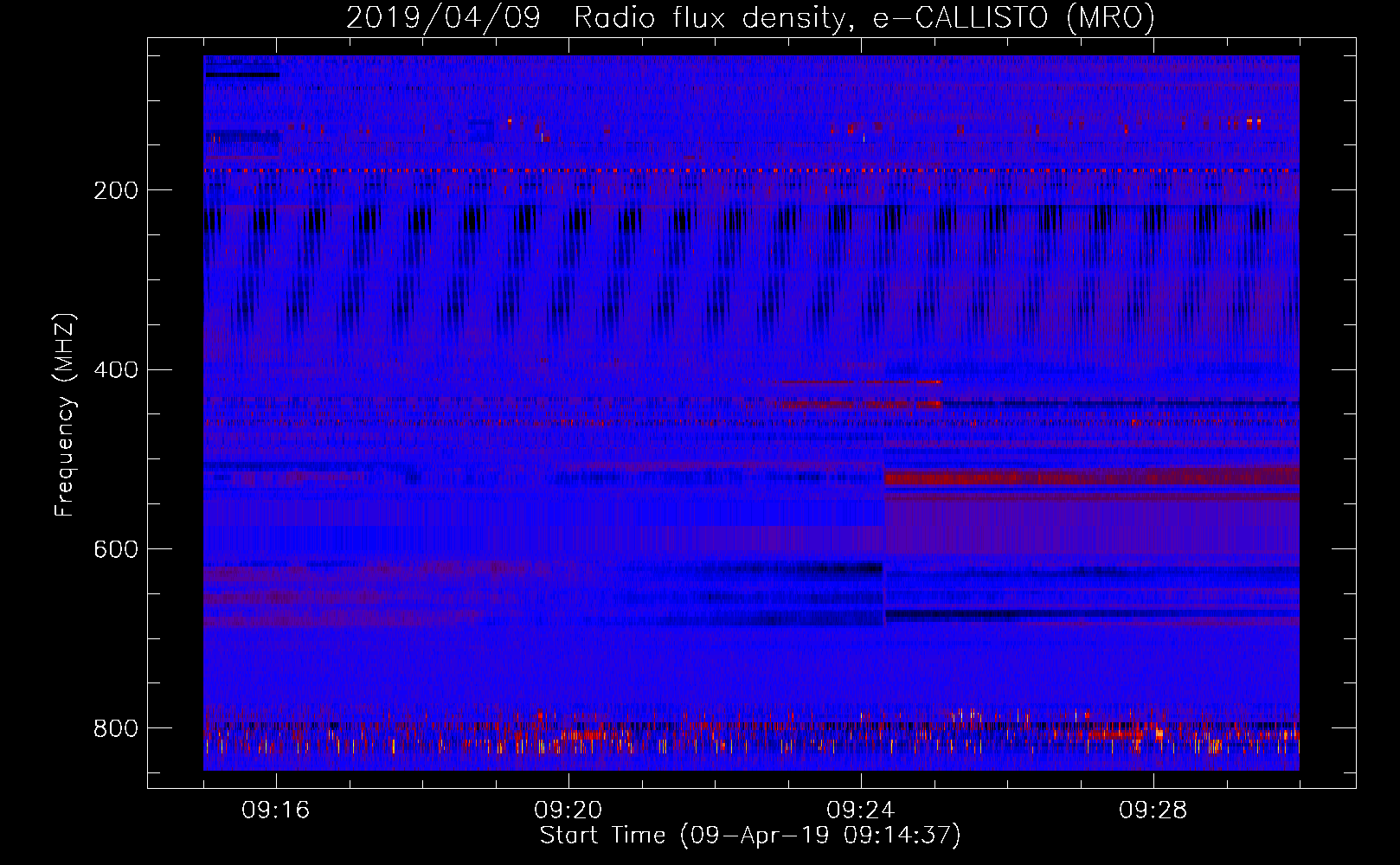Click the 09:16 time tick label

(x=276, y=811)
